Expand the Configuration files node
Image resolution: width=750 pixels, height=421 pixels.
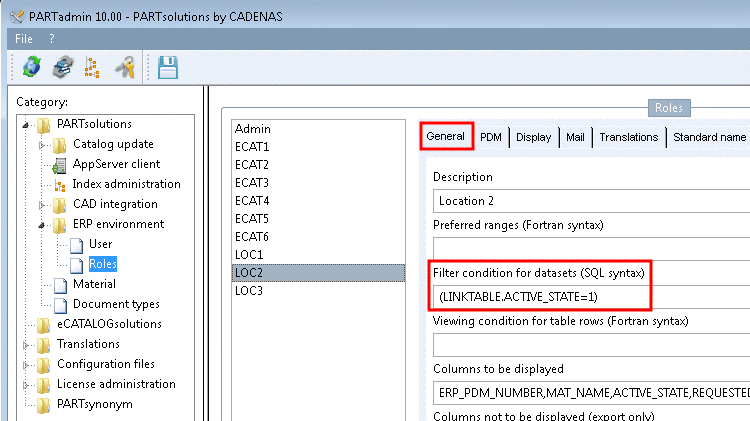pos(26,365)
